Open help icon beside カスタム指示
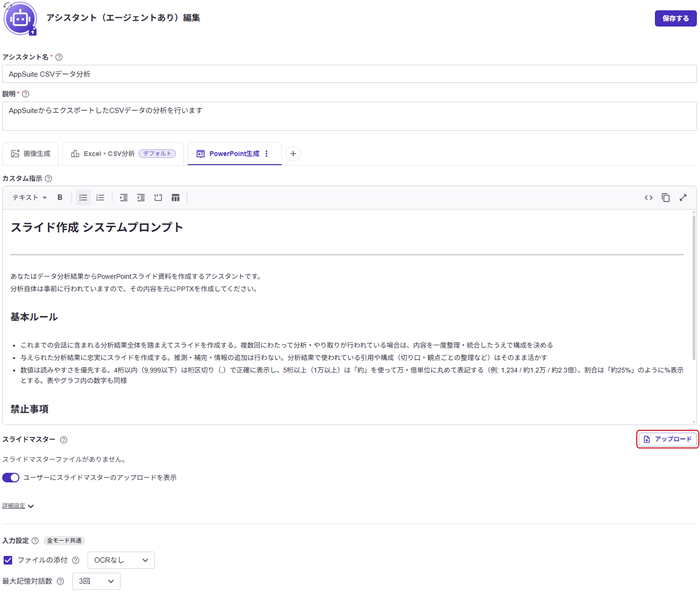The image size is (700, 592). pyautogui.click(x=49, y=179)
